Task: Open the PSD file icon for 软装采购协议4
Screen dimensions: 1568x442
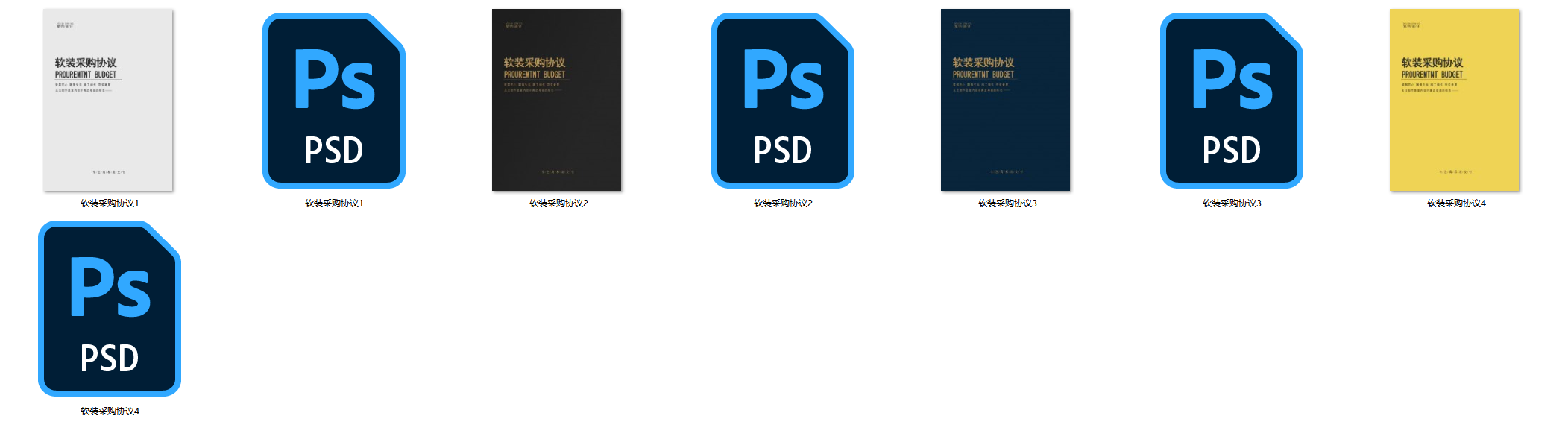Action: coord(110,308)
